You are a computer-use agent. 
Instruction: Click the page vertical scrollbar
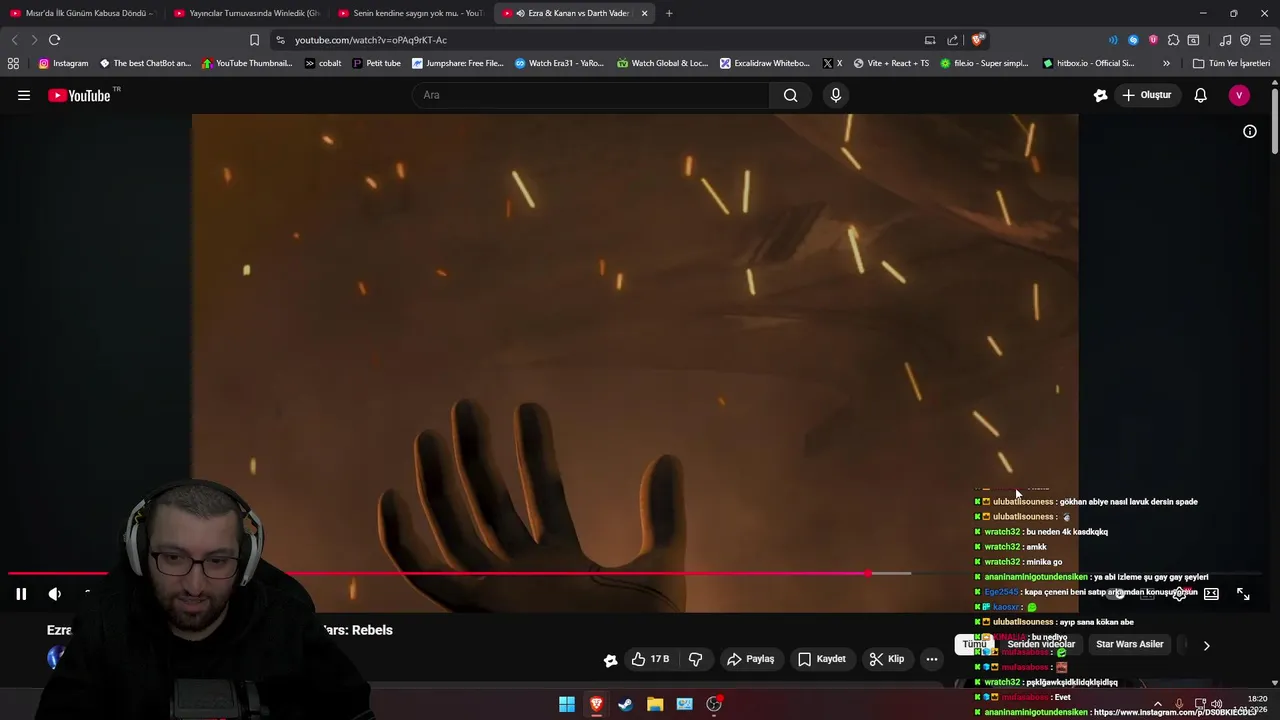click(1275, 120)
